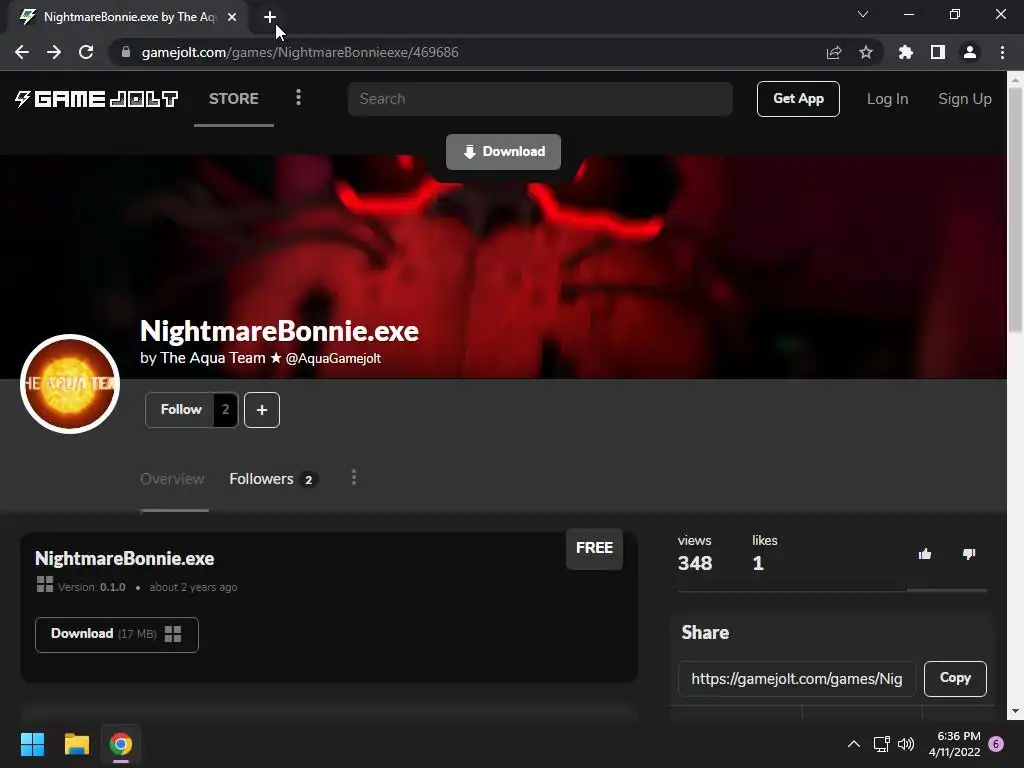The height and width of the screenshot is (768, 1024).
Task: Open the notification badge showing 6
Action: (x=997, y=744)
